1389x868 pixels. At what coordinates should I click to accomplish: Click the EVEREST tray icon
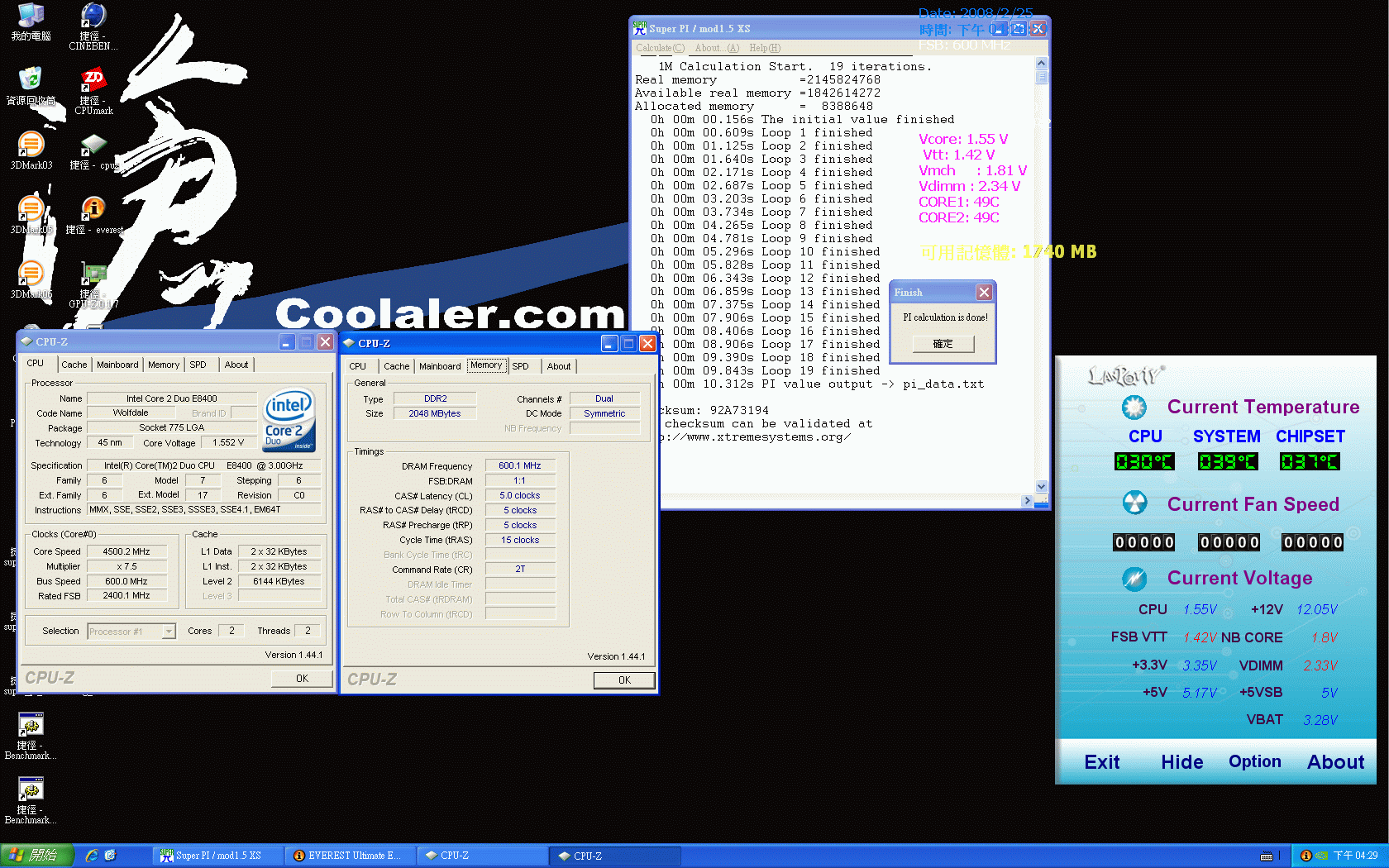tap(1305, 856)
